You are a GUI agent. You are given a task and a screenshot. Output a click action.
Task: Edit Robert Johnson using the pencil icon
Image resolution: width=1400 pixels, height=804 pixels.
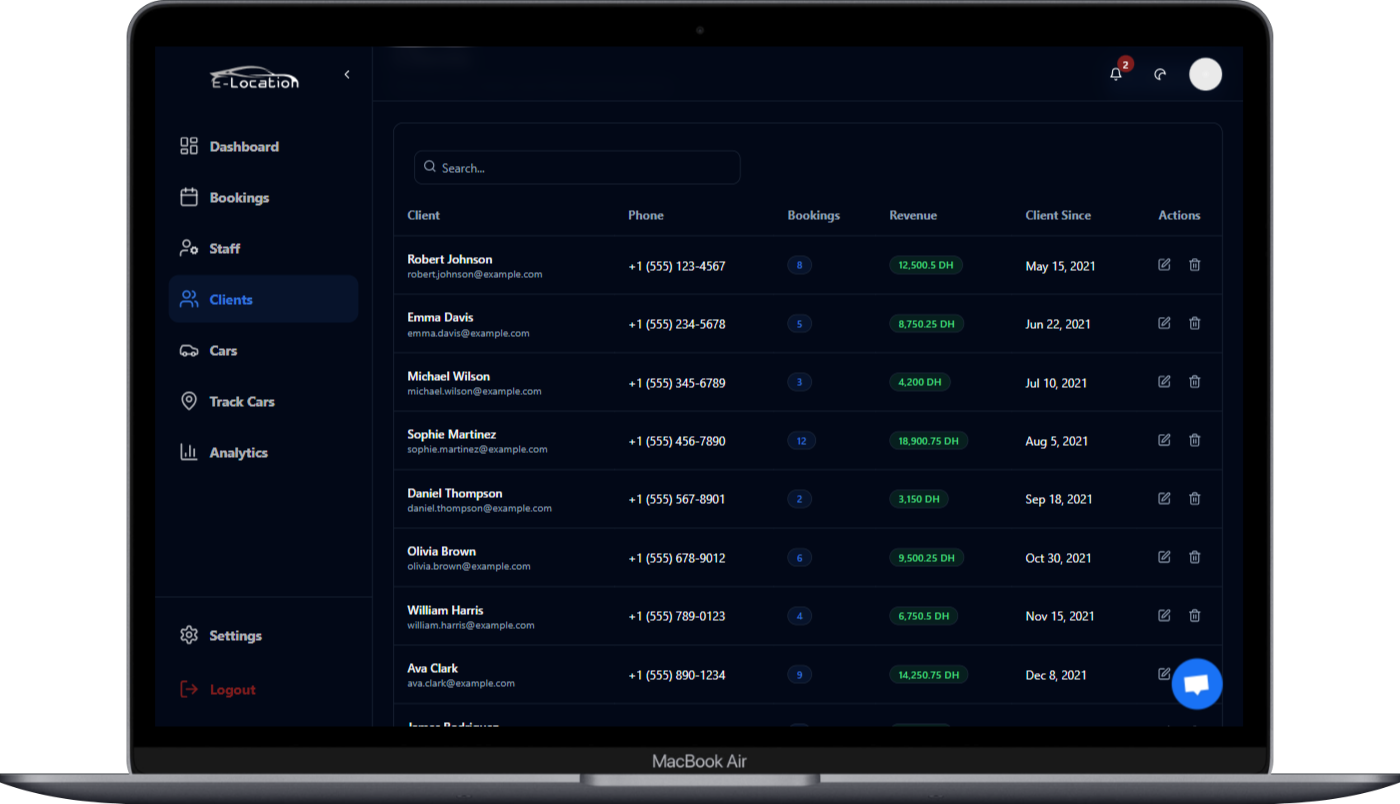click(1164, 265)
